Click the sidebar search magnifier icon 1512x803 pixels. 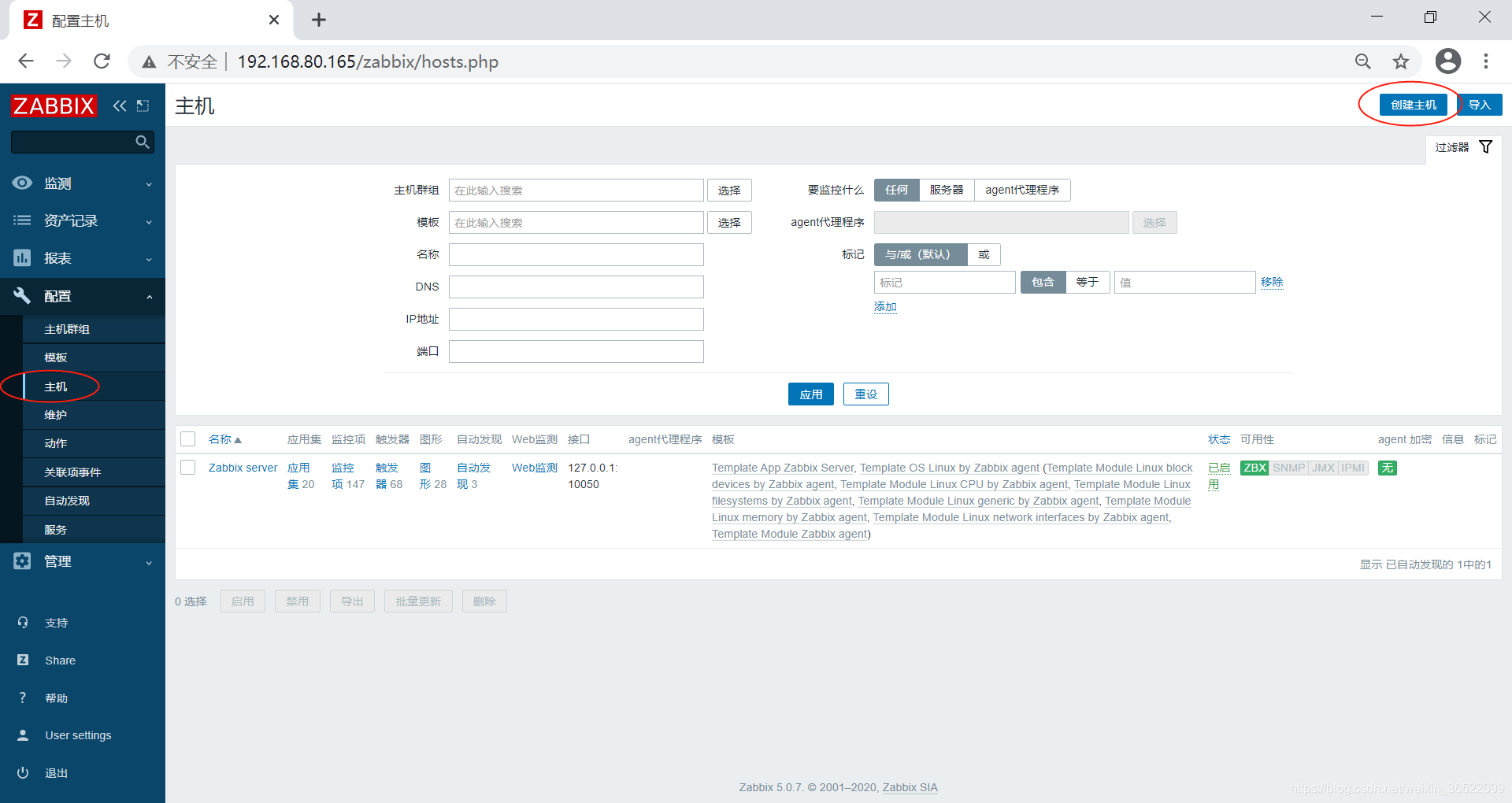pos(143,142)
